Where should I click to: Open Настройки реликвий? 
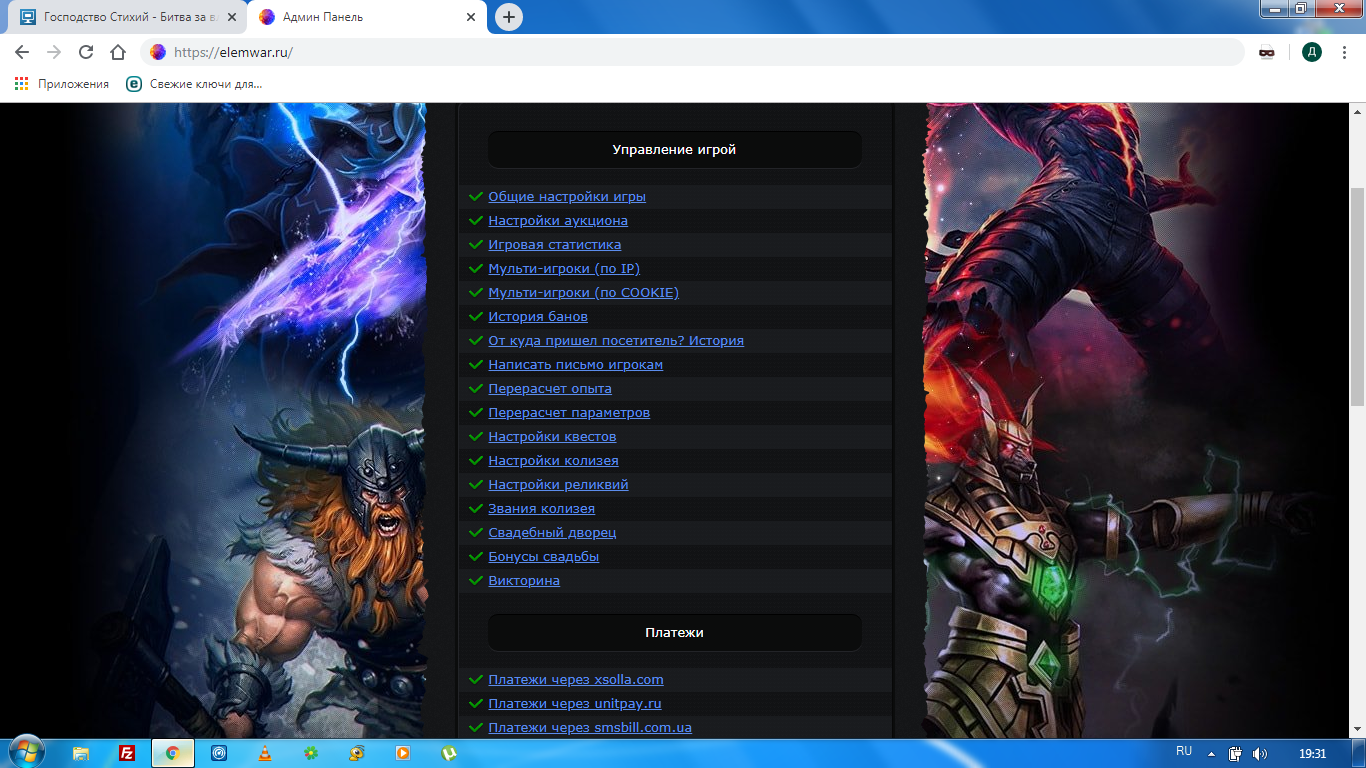point(558,485)
